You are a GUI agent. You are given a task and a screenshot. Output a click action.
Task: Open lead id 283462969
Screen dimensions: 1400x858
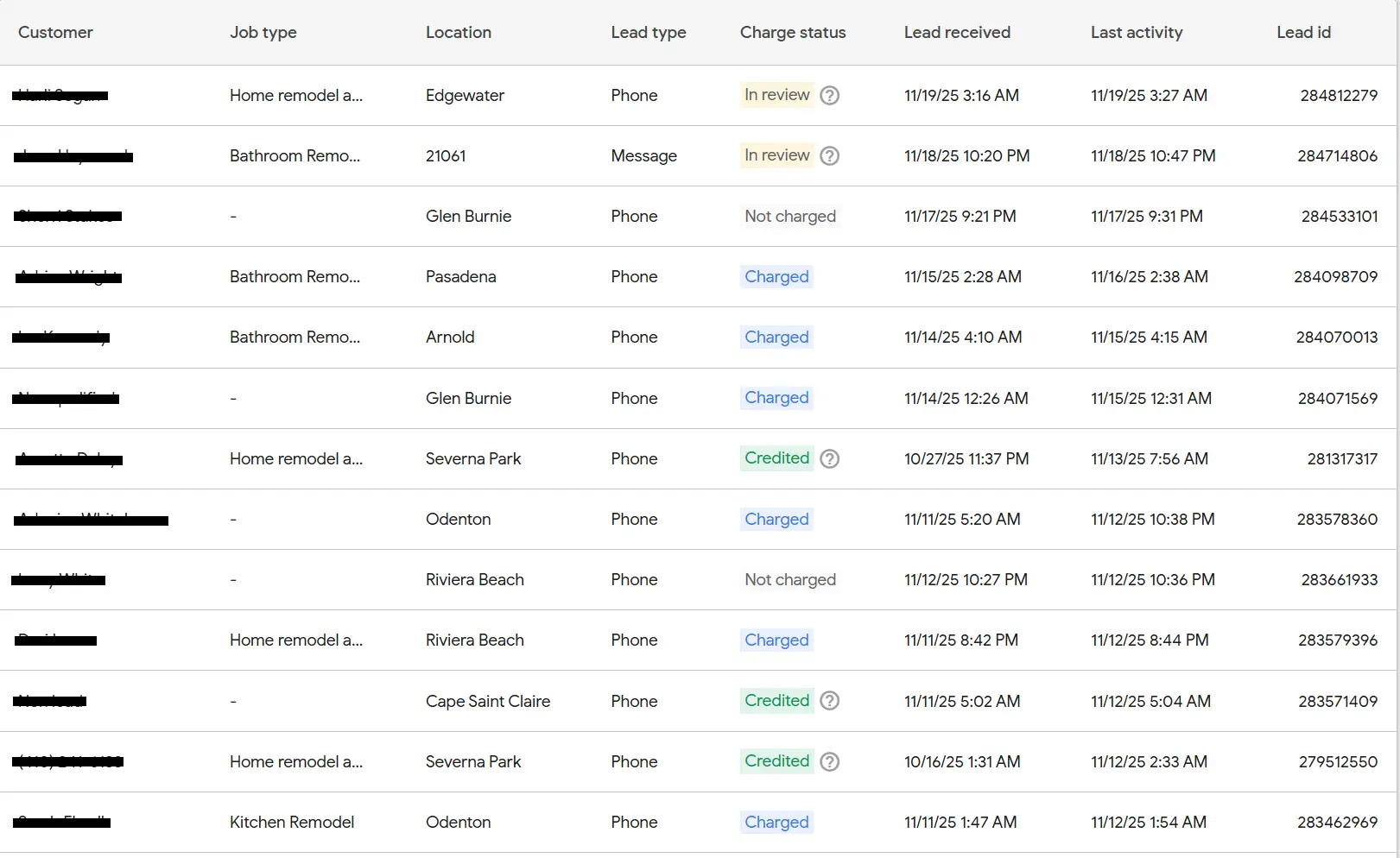1336,822
